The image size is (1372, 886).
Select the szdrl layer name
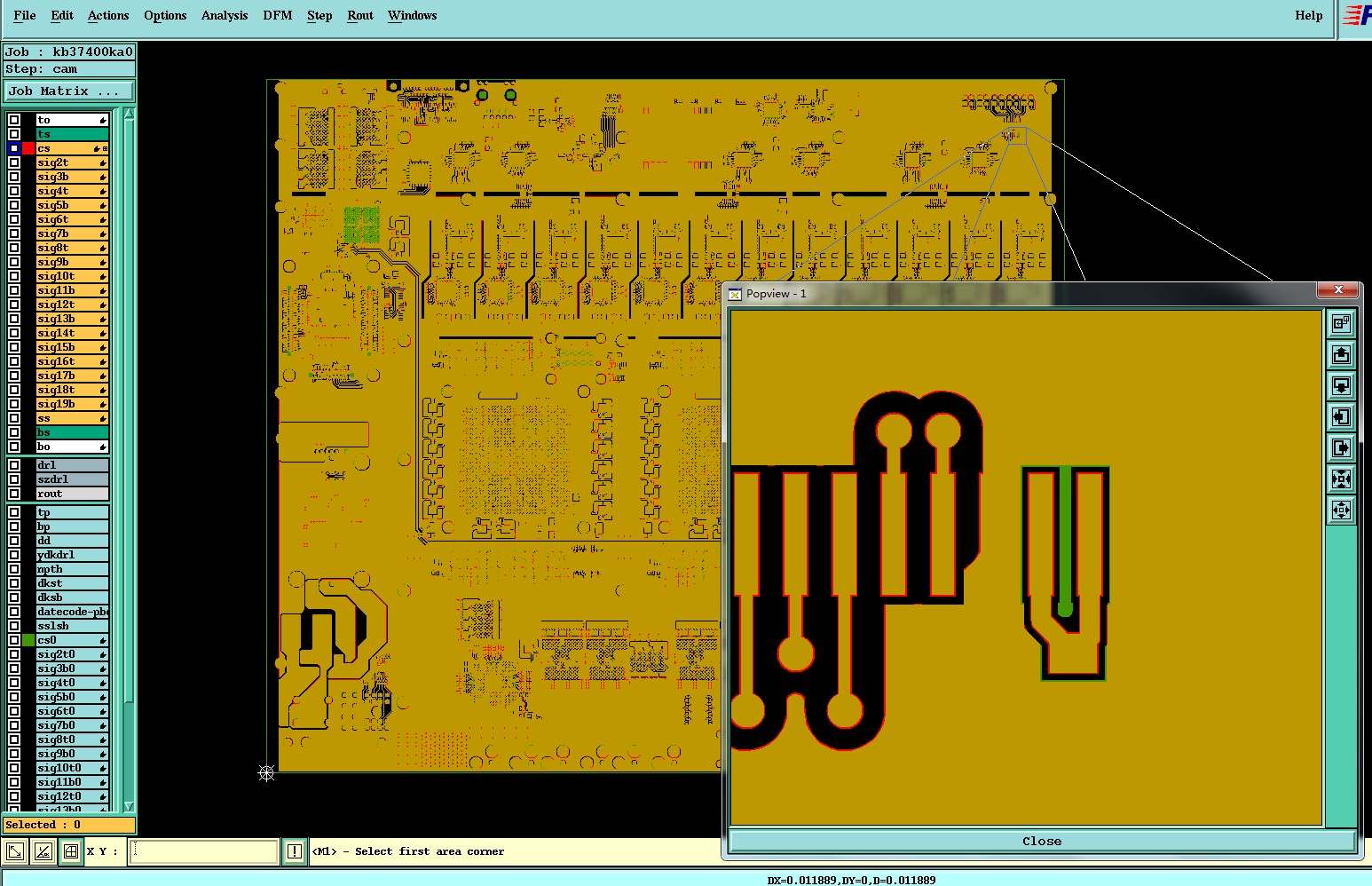72,479
